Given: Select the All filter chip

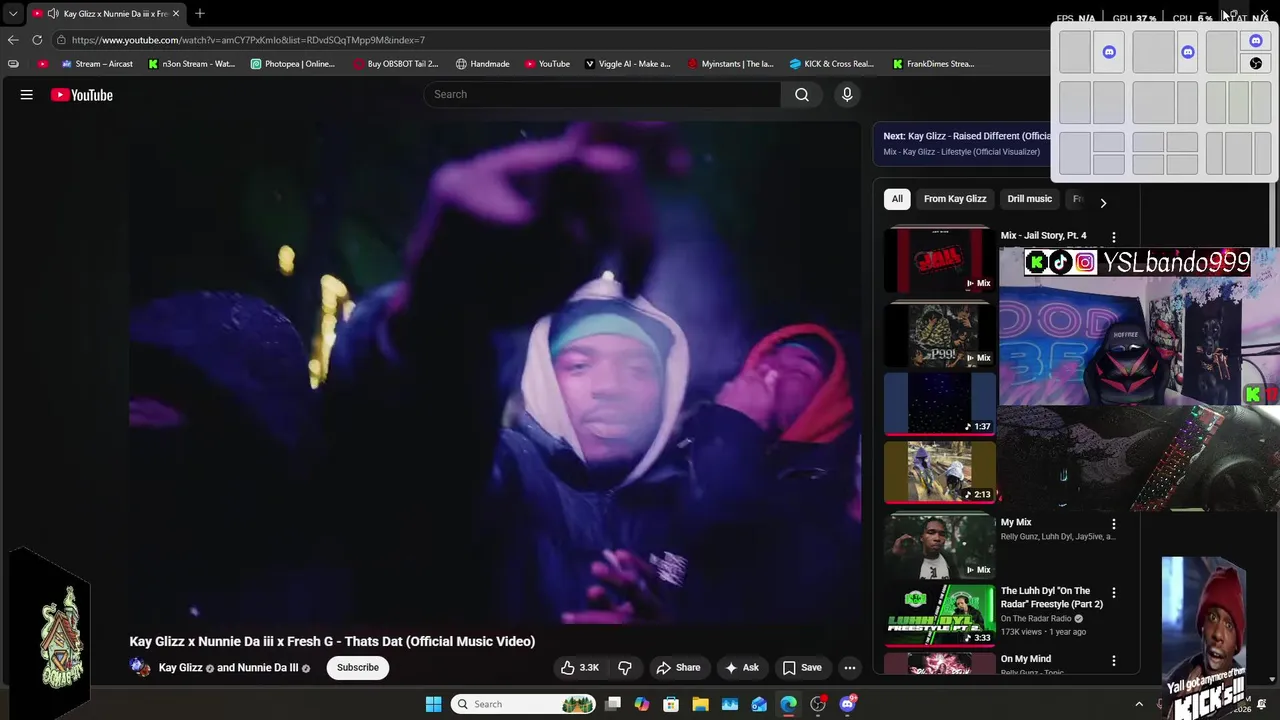Looking at the screenshot, I should 897,199.
